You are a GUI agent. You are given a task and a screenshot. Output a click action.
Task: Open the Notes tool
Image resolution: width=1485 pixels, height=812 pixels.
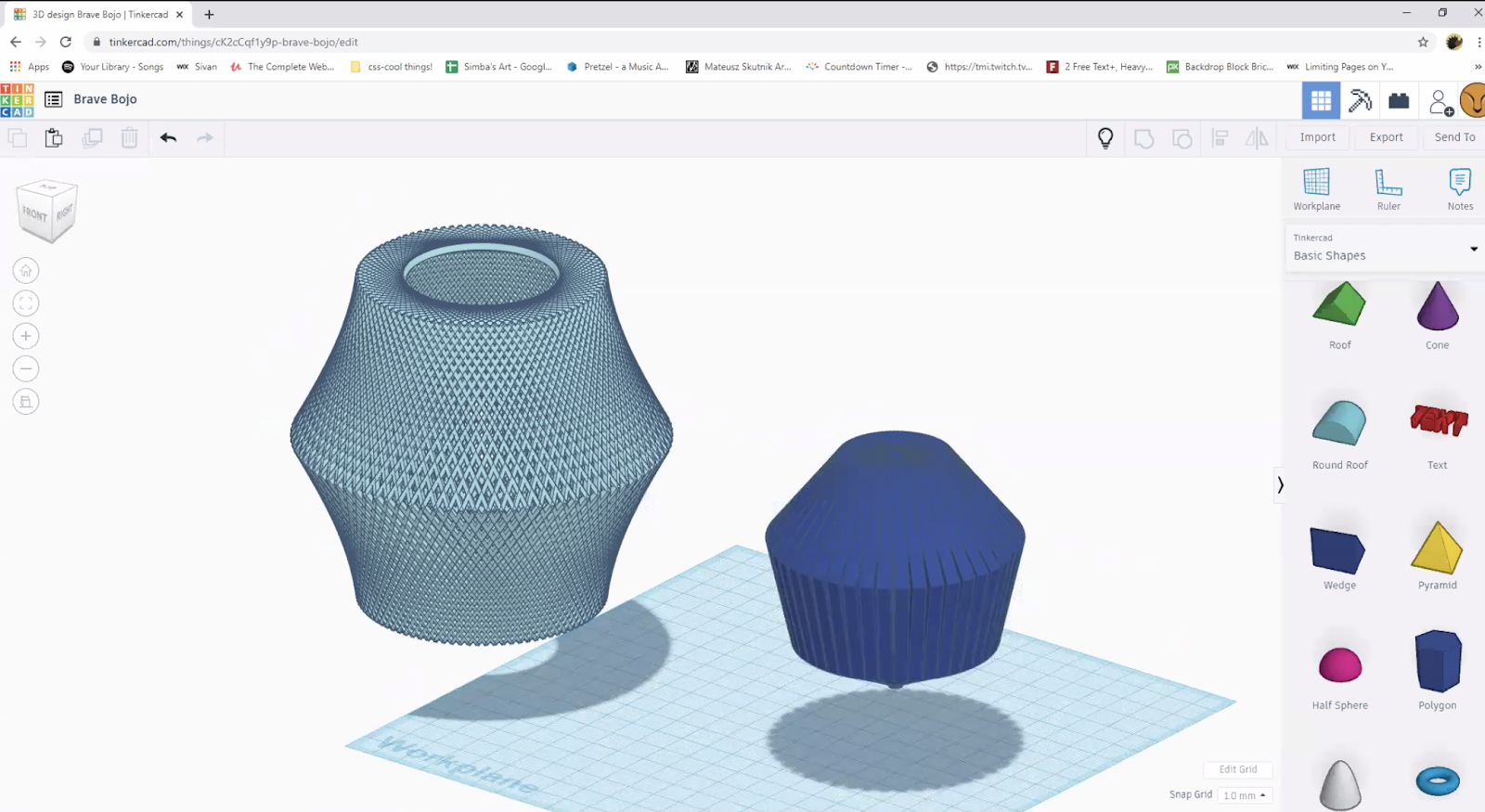coord(1460,189)
